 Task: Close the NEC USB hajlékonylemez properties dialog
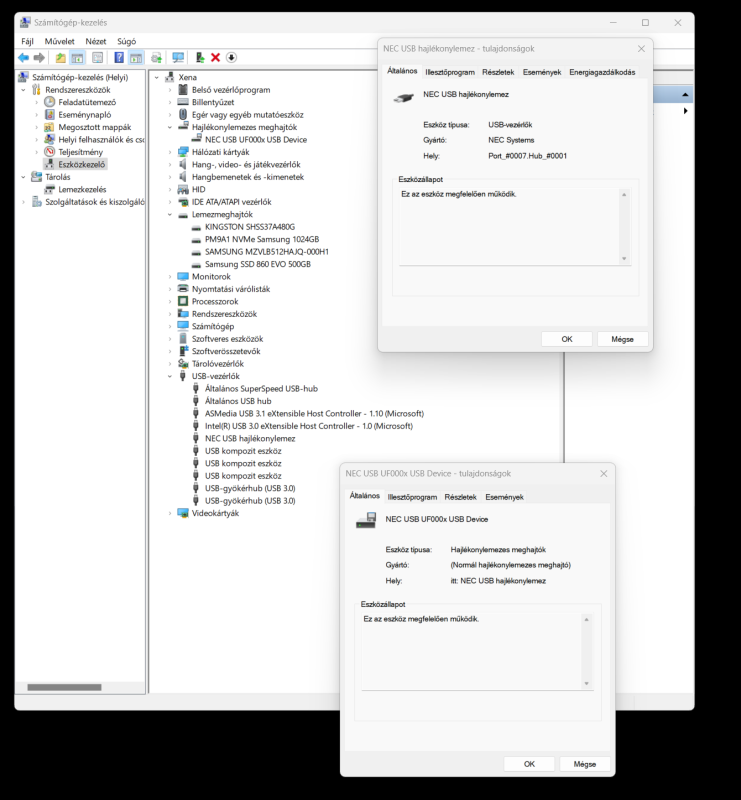click(x=641, y=48)
